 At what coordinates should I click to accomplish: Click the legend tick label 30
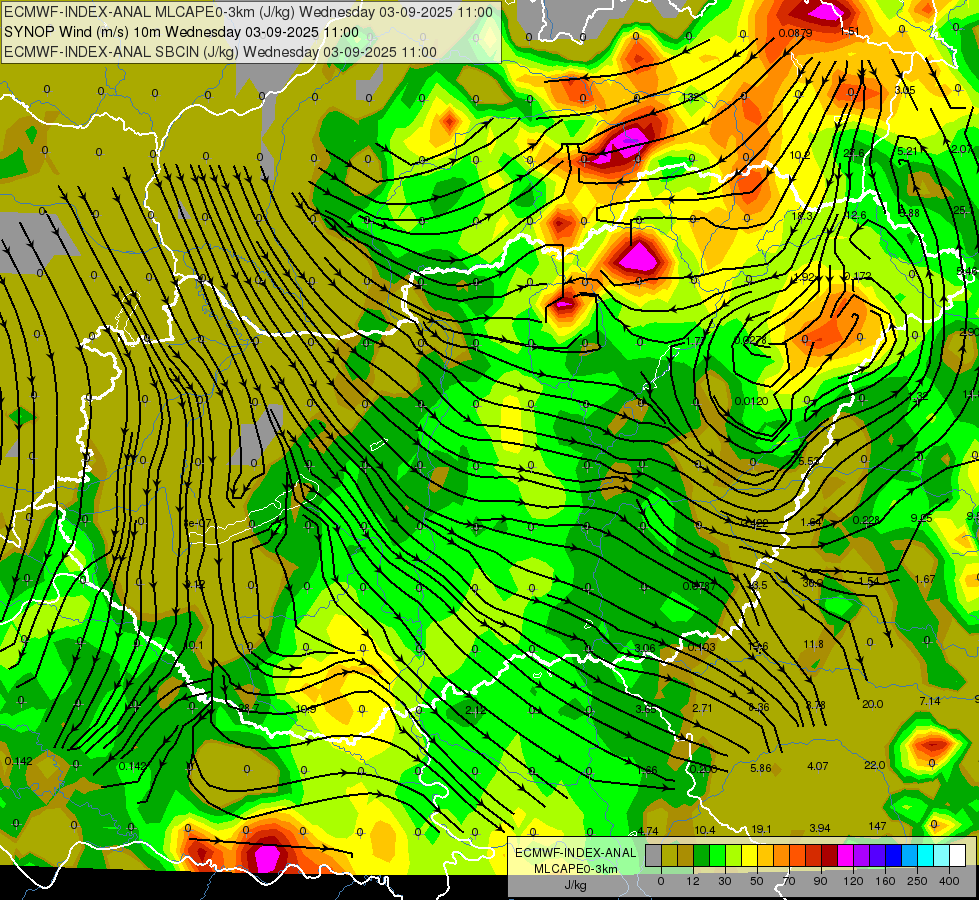pyautogui.click(x=725, y=881)
